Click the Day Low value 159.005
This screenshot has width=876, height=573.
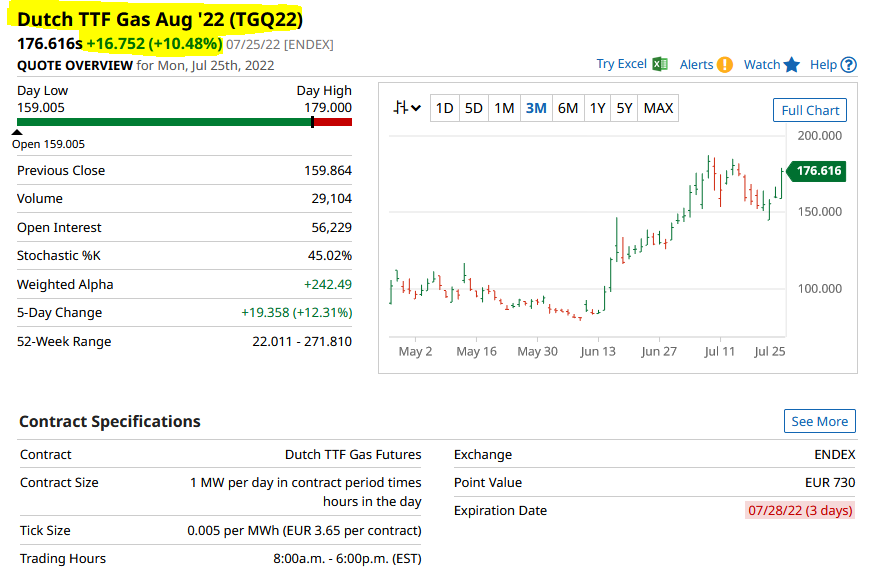(x=41, y=107)
